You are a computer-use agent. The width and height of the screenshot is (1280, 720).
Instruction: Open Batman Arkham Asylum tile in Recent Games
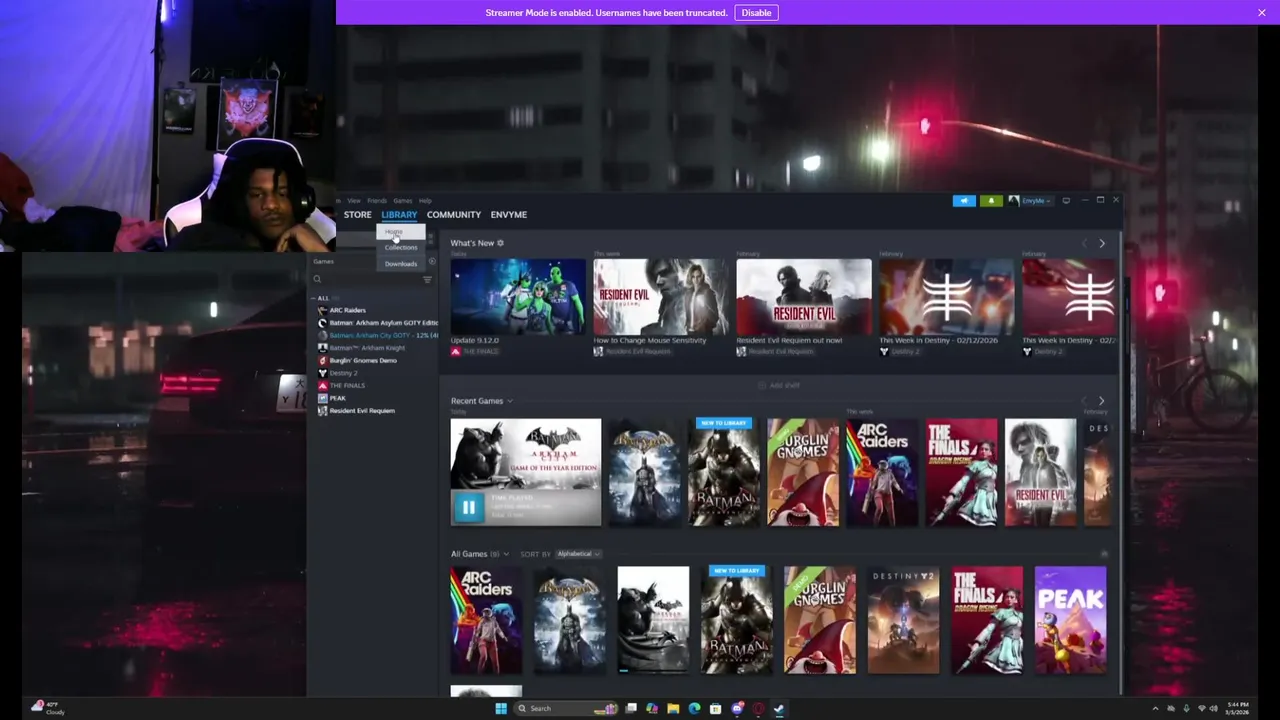pyautogui.click(x=645, y=473)
